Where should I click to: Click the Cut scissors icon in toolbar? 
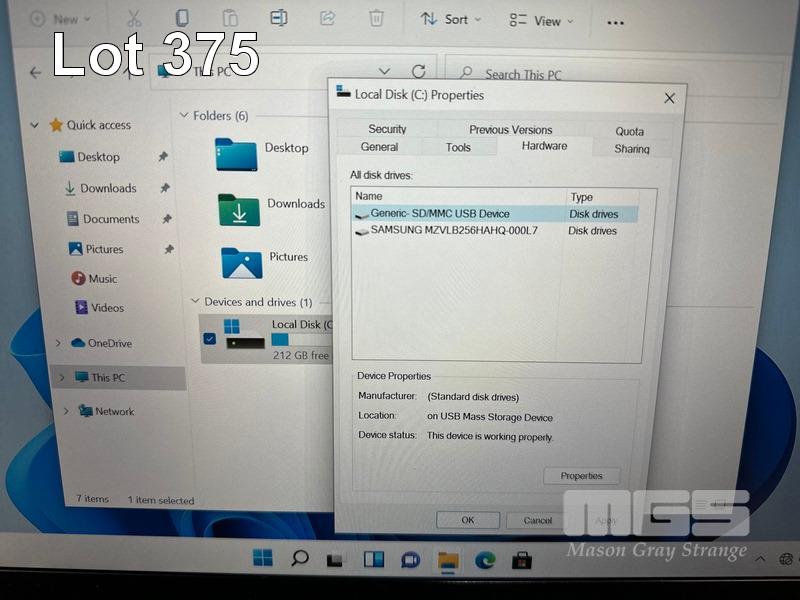click(x=134, y=19)
